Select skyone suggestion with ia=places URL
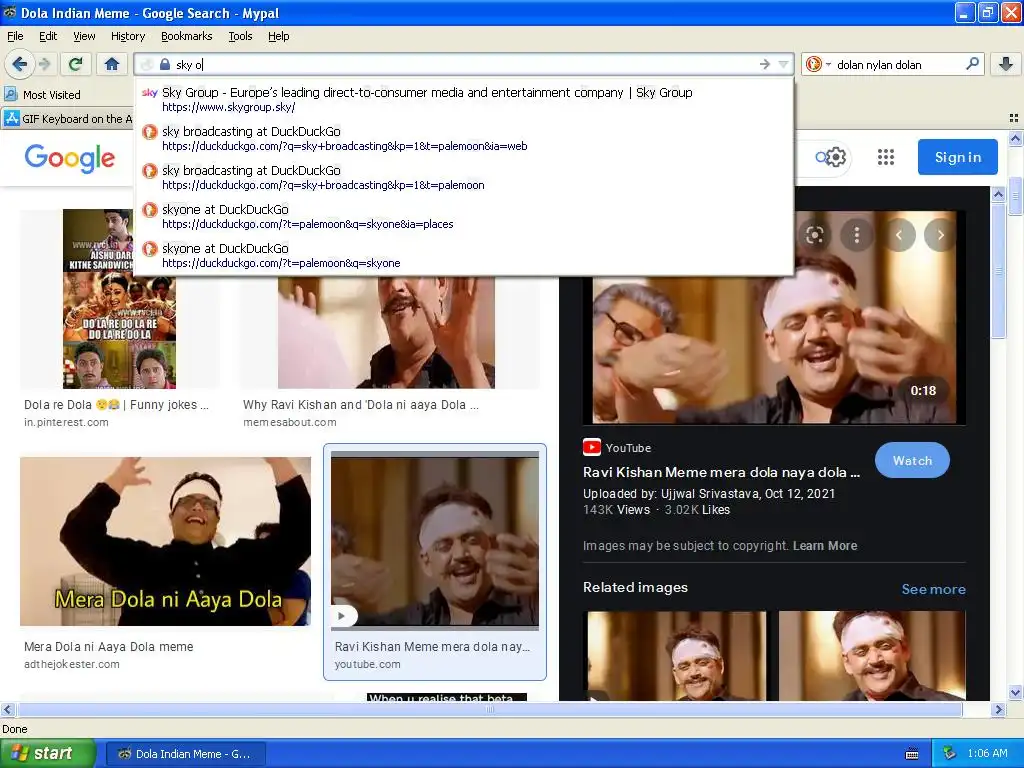The height and width of the screenshot is (768, 1024). (464, 216)
